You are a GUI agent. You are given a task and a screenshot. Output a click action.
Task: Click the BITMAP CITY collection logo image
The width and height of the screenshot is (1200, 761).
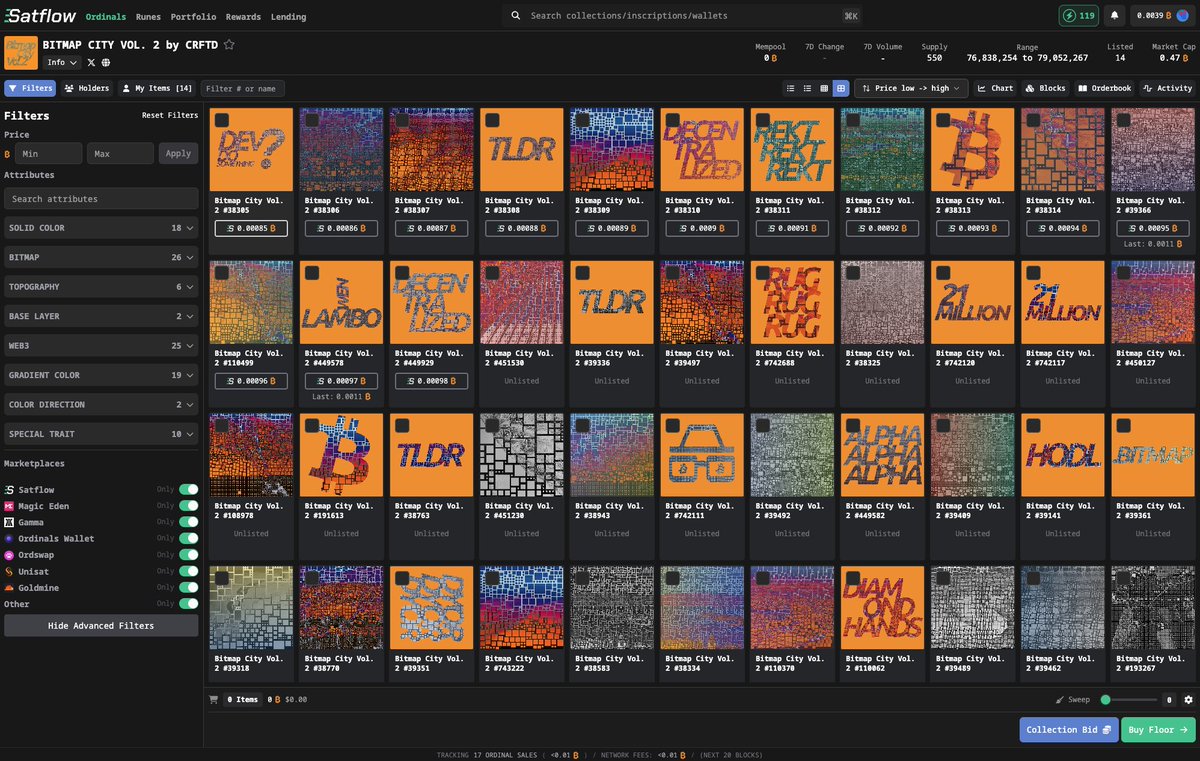coord(21,53)
